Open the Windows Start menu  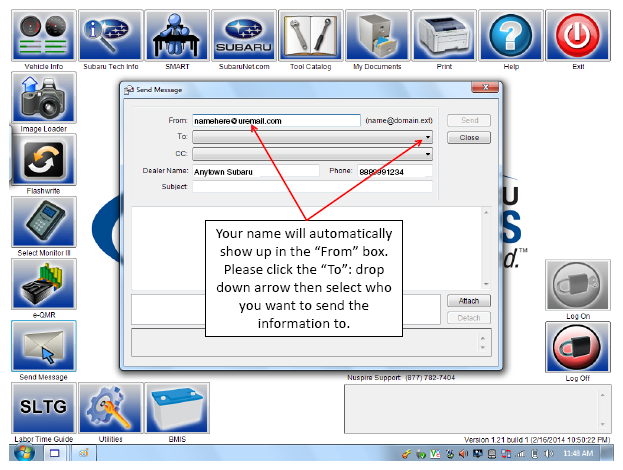pyautogui.click(x=25, y=453)
